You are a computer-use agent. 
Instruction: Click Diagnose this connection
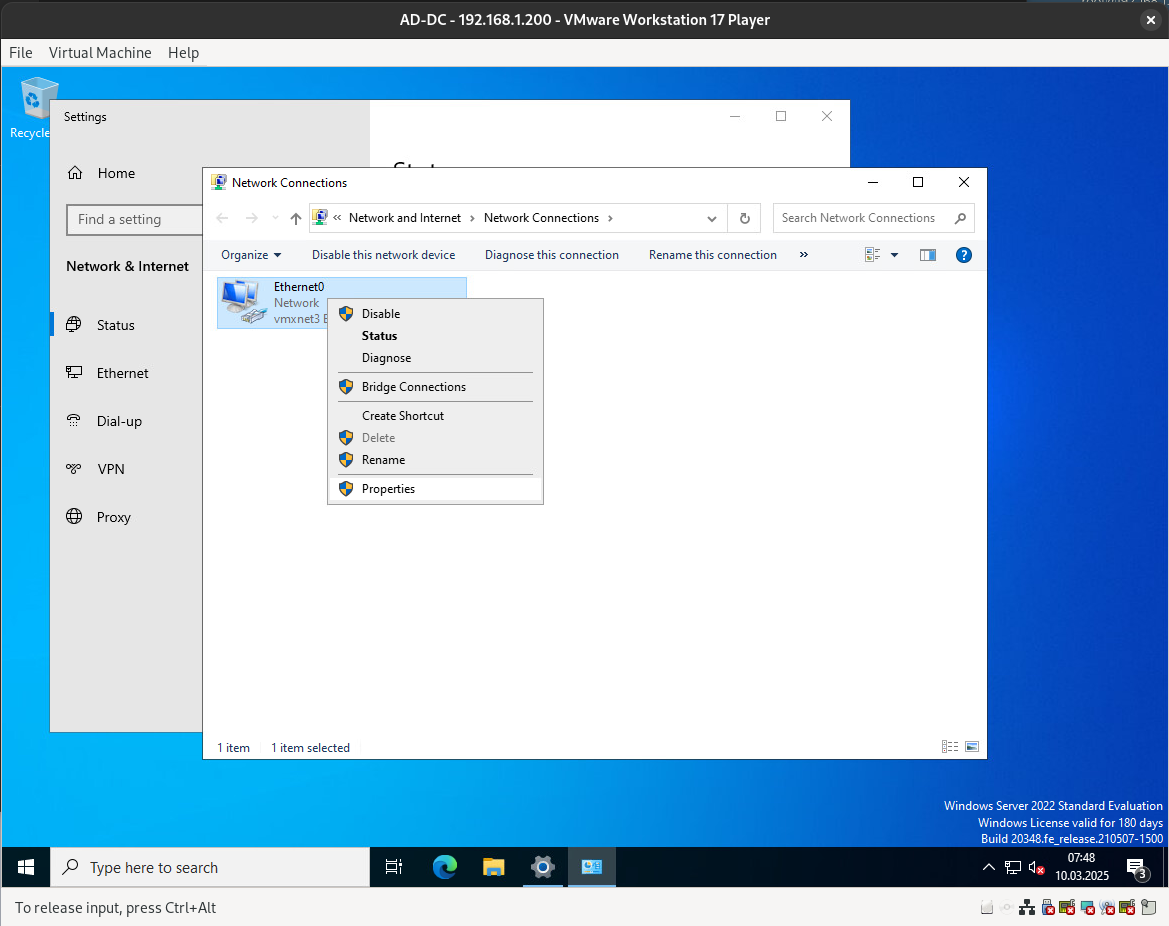point(551,255)
